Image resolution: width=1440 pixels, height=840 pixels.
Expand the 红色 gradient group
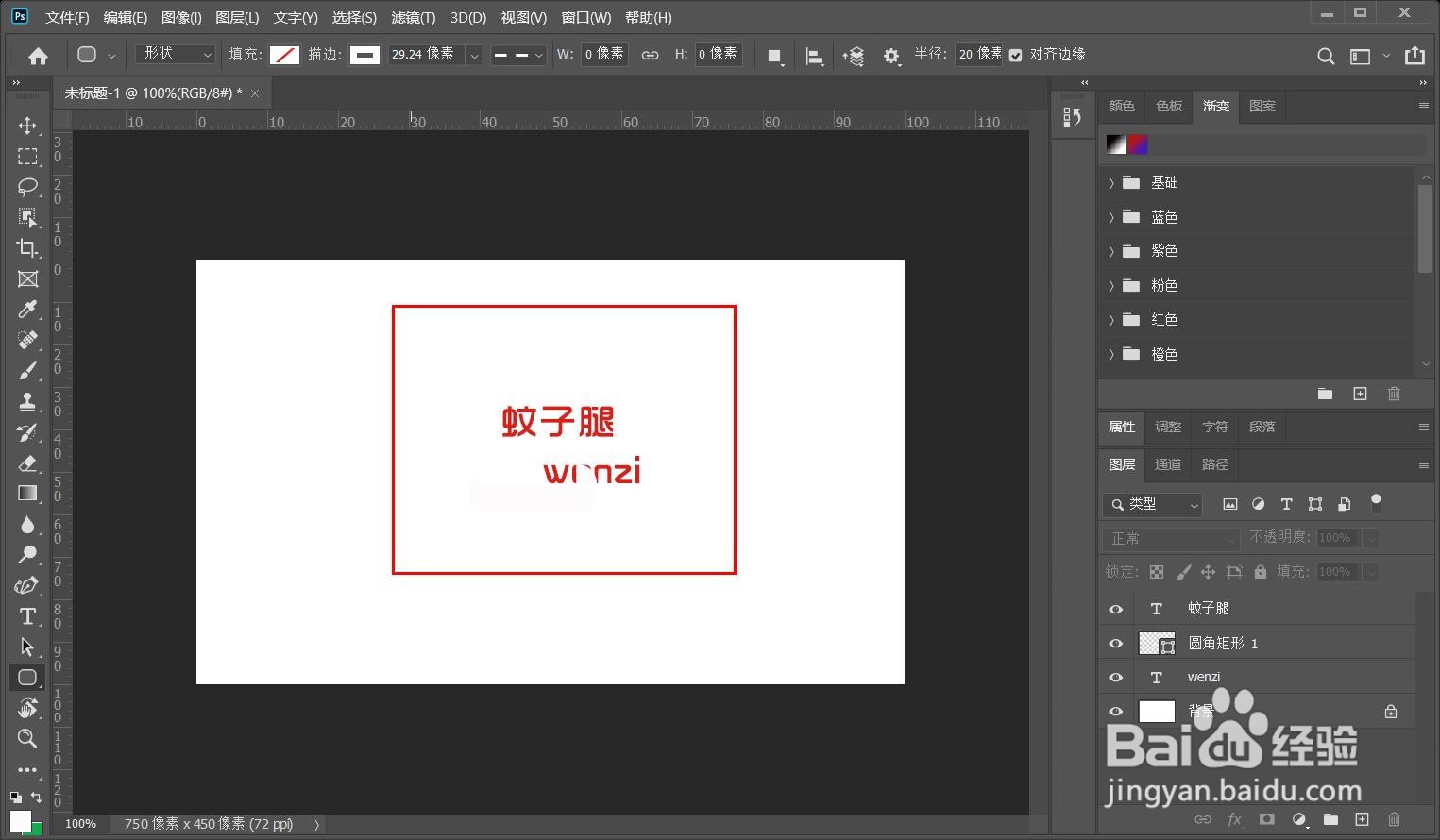[1111, 319]
